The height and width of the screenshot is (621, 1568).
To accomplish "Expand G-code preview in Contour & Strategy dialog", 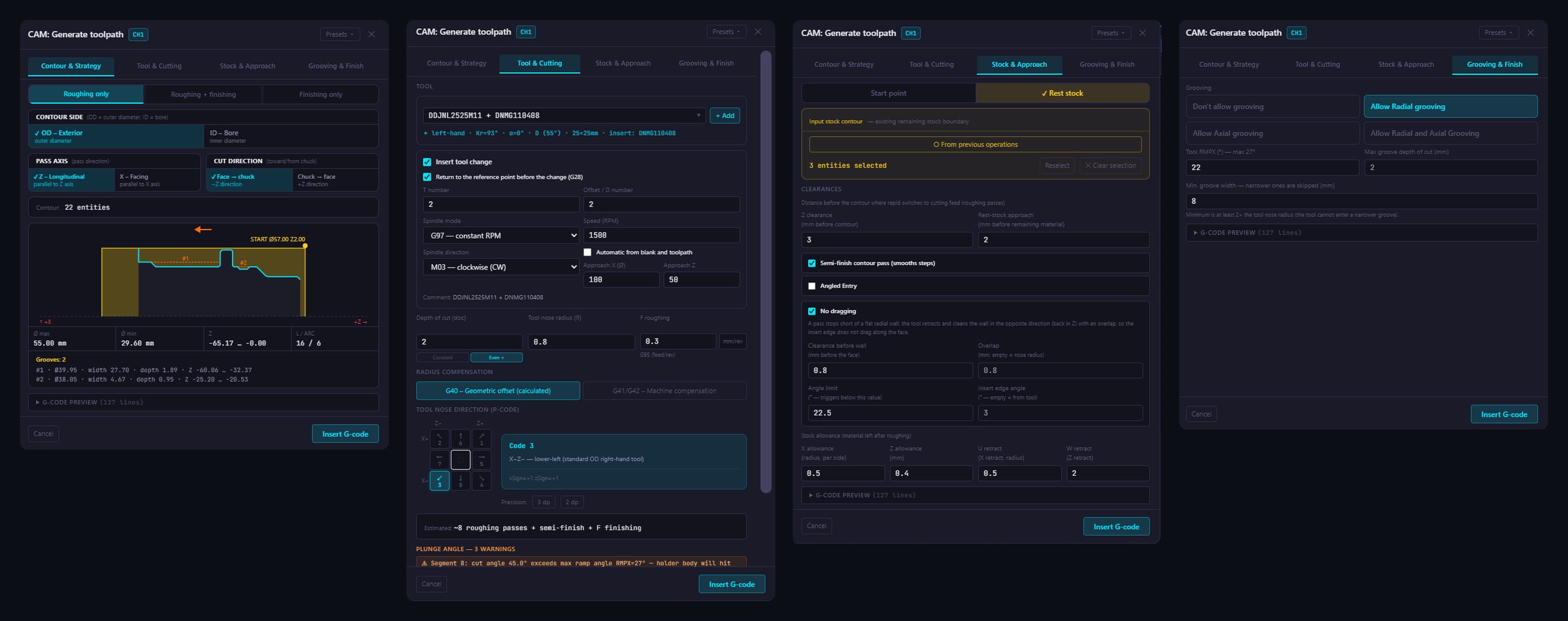I will [x=203, y=402].
